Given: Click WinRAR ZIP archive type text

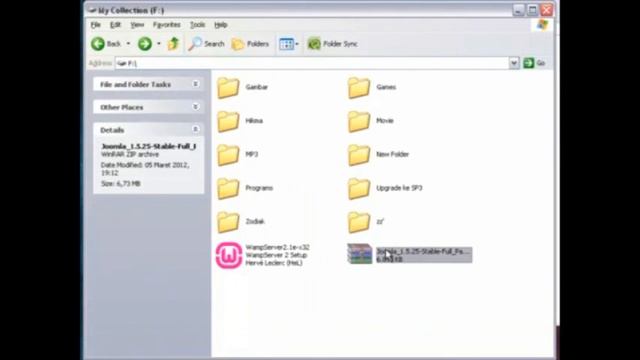Looking at the screenshot, I should pos(130,154).
